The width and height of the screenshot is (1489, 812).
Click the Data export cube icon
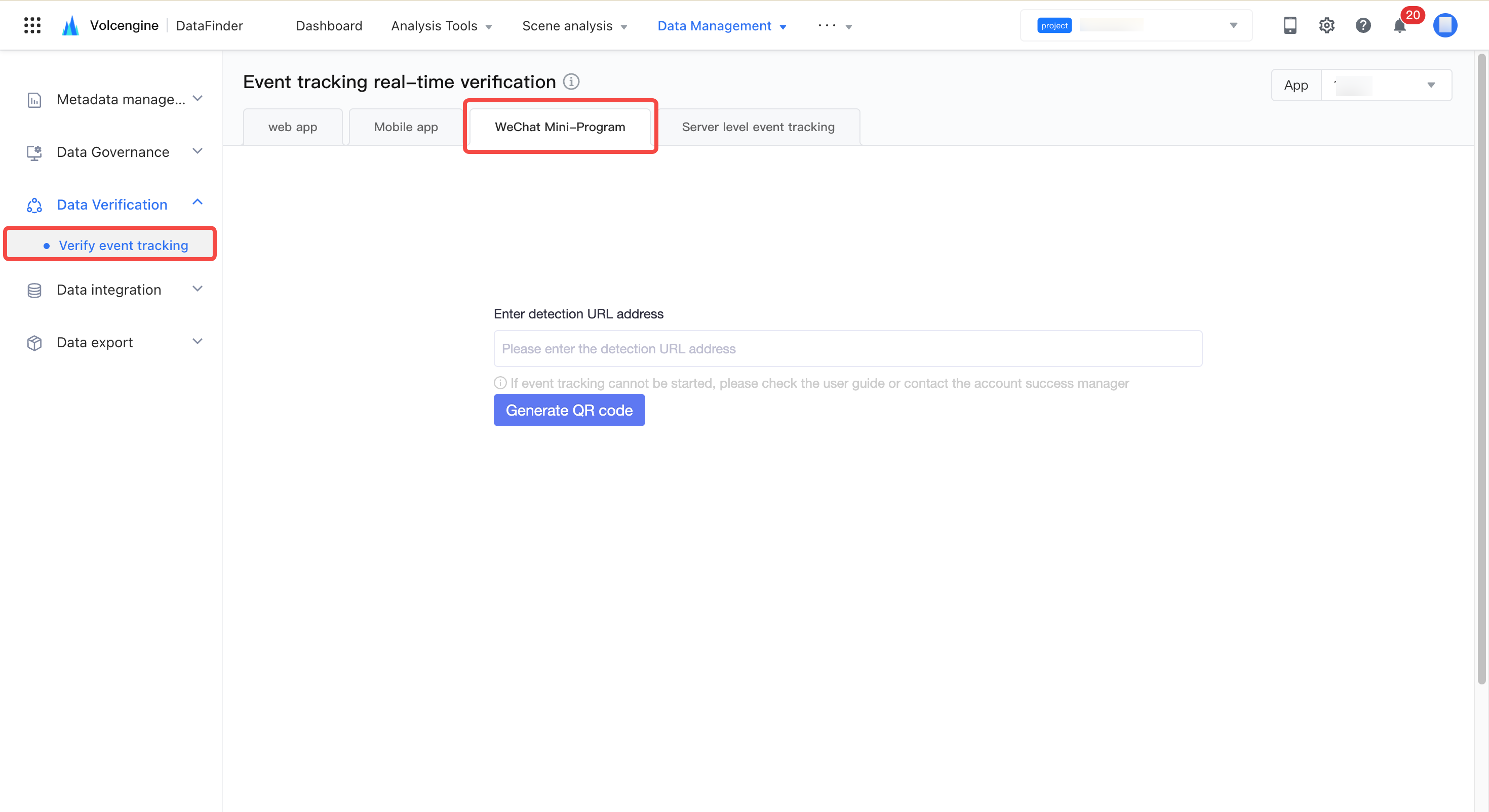point(34,343)
